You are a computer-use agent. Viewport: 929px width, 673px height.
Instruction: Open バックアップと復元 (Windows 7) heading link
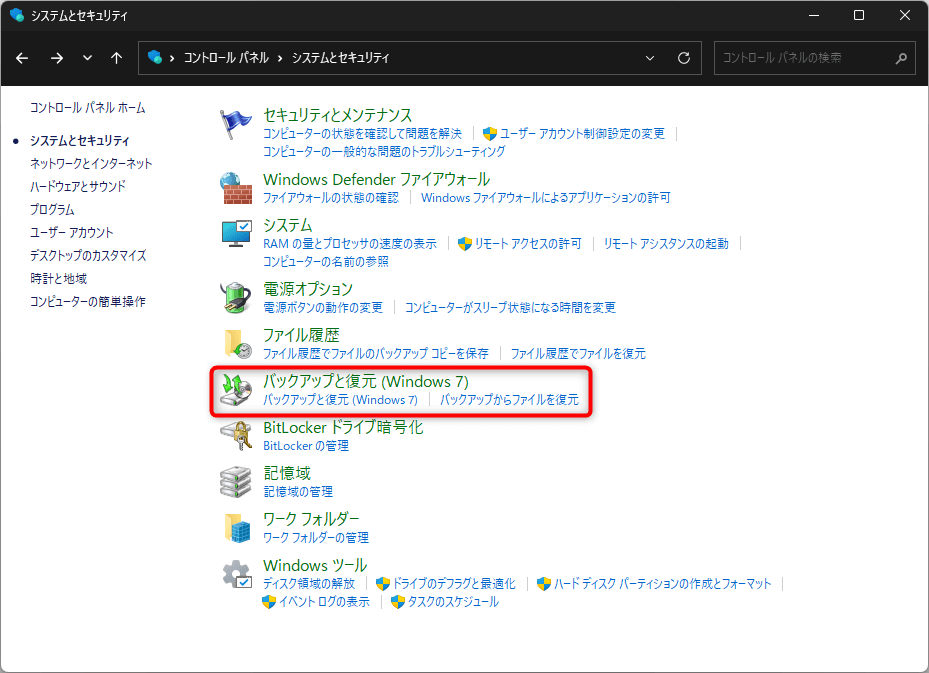365,381
